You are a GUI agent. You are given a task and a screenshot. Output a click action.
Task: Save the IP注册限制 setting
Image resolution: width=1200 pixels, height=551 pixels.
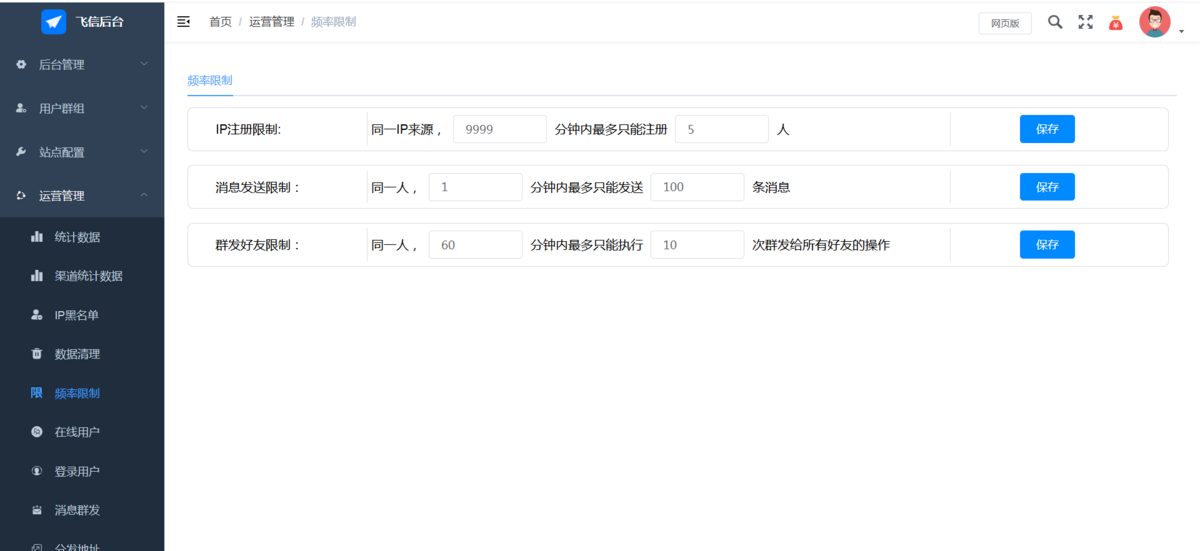(x=1047, y=129)
